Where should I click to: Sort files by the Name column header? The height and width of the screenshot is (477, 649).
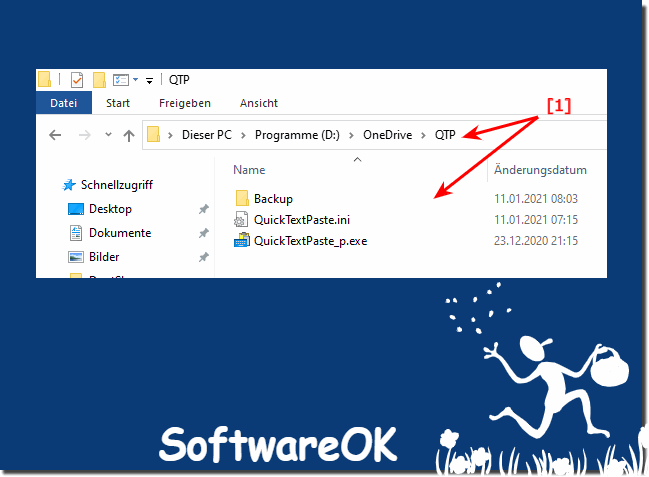pyautogui.click(x=249, y=170)
